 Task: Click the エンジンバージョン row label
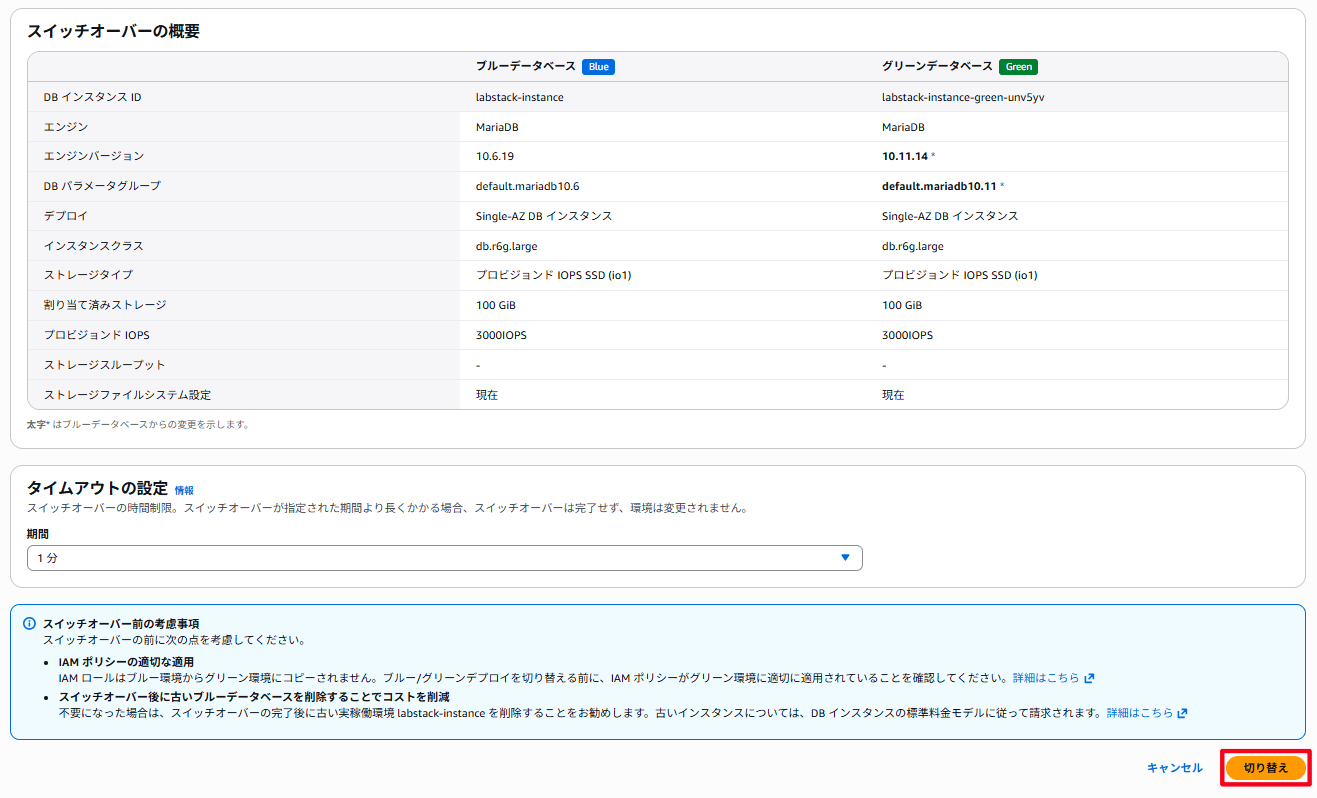(94, 156)
